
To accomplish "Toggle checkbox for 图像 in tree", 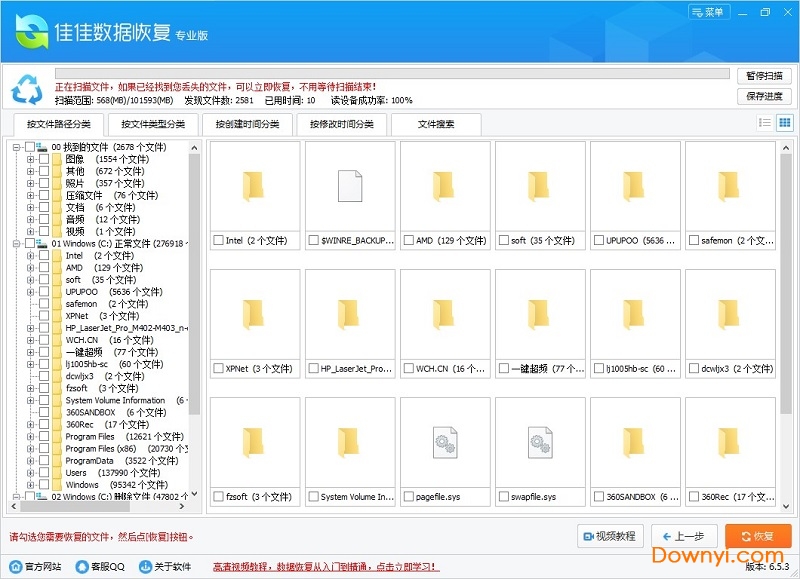I will click(x=44, y=159).
